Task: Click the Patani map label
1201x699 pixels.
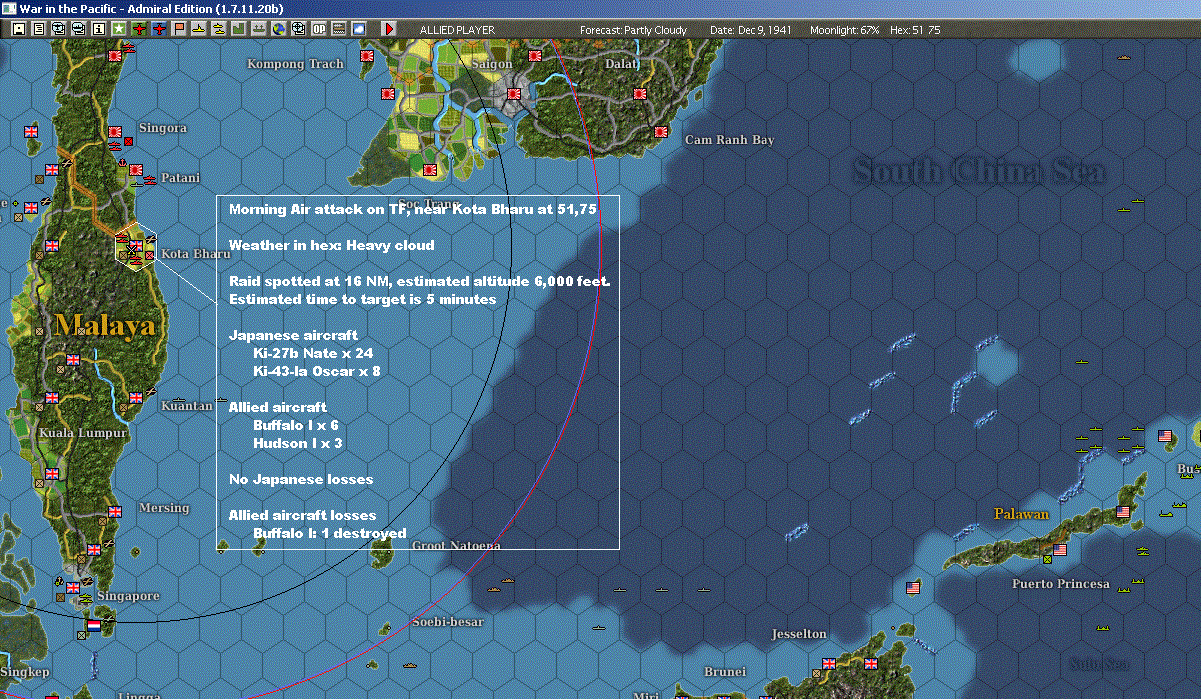Action: point(181,178)
